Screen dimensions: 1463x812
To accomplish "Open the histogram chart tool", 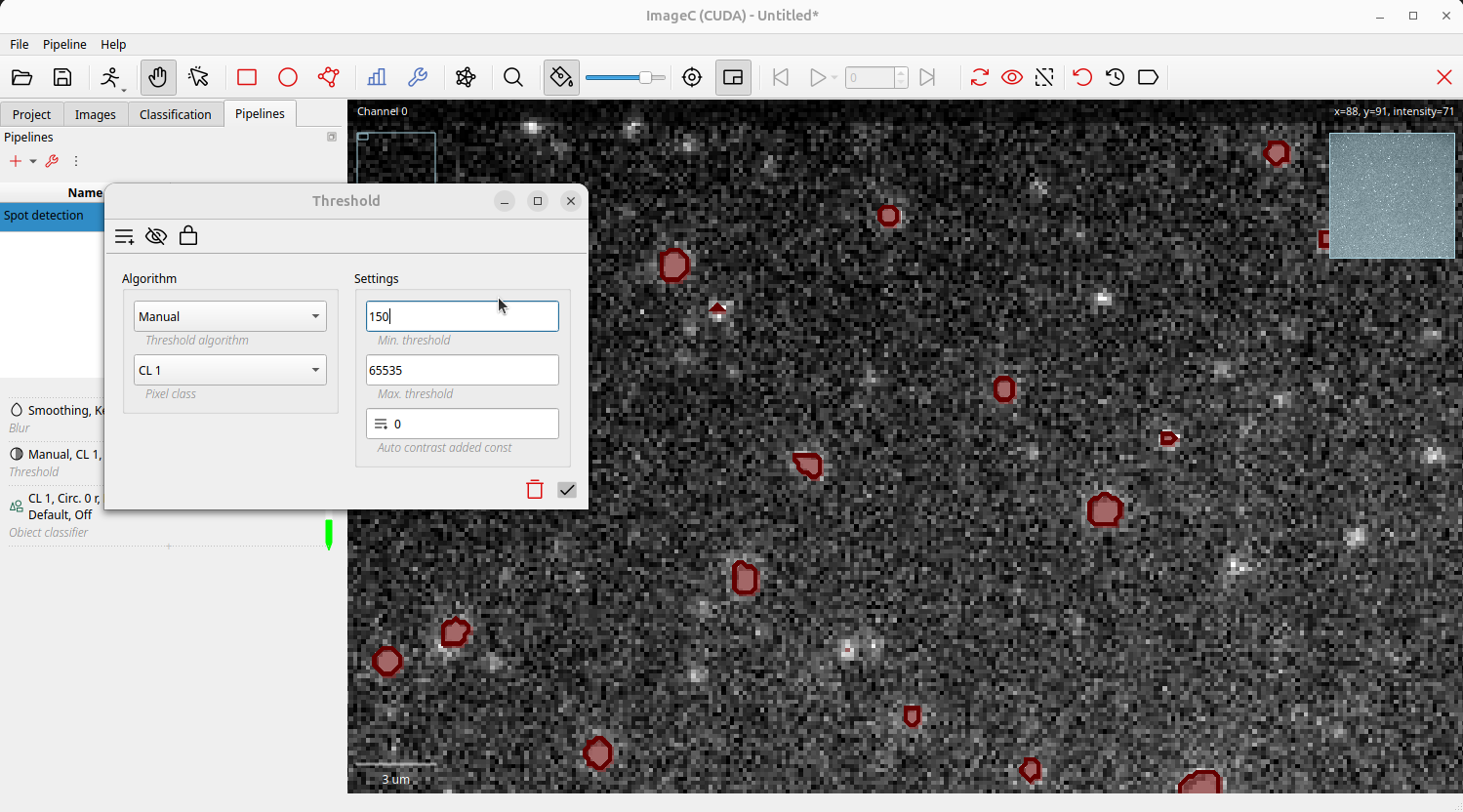I will point(377,78).
